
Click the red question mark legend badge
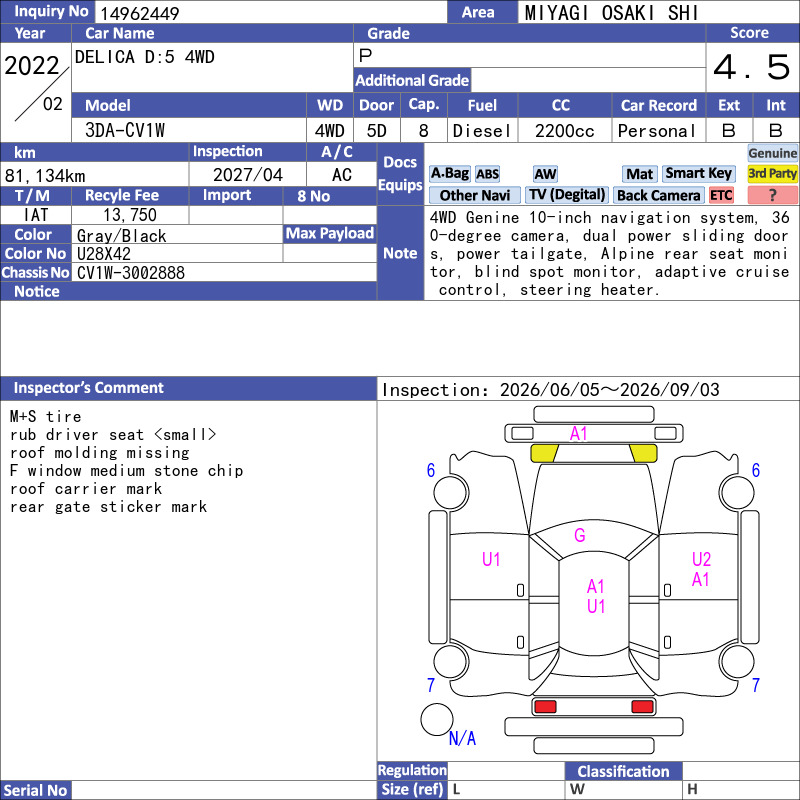772,195
